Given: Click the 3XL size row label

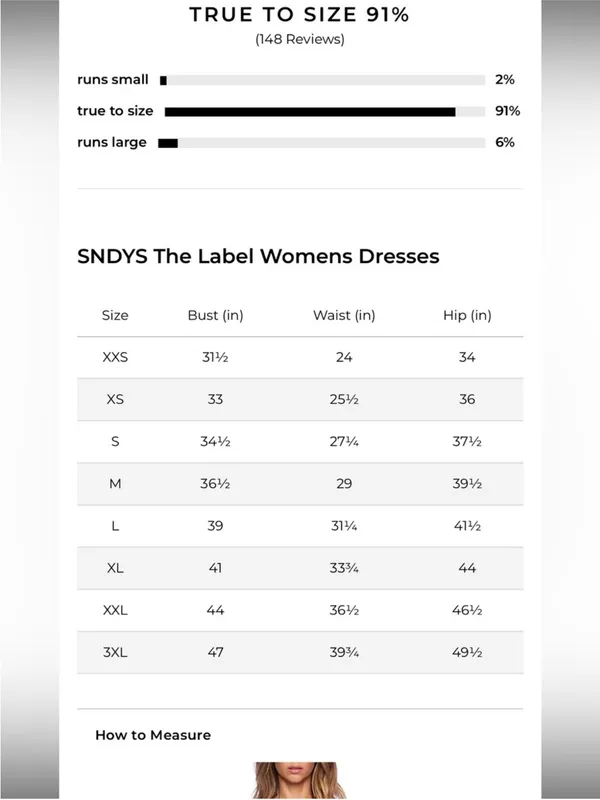Looking at the screenshot, I should [x=115, y=652].
